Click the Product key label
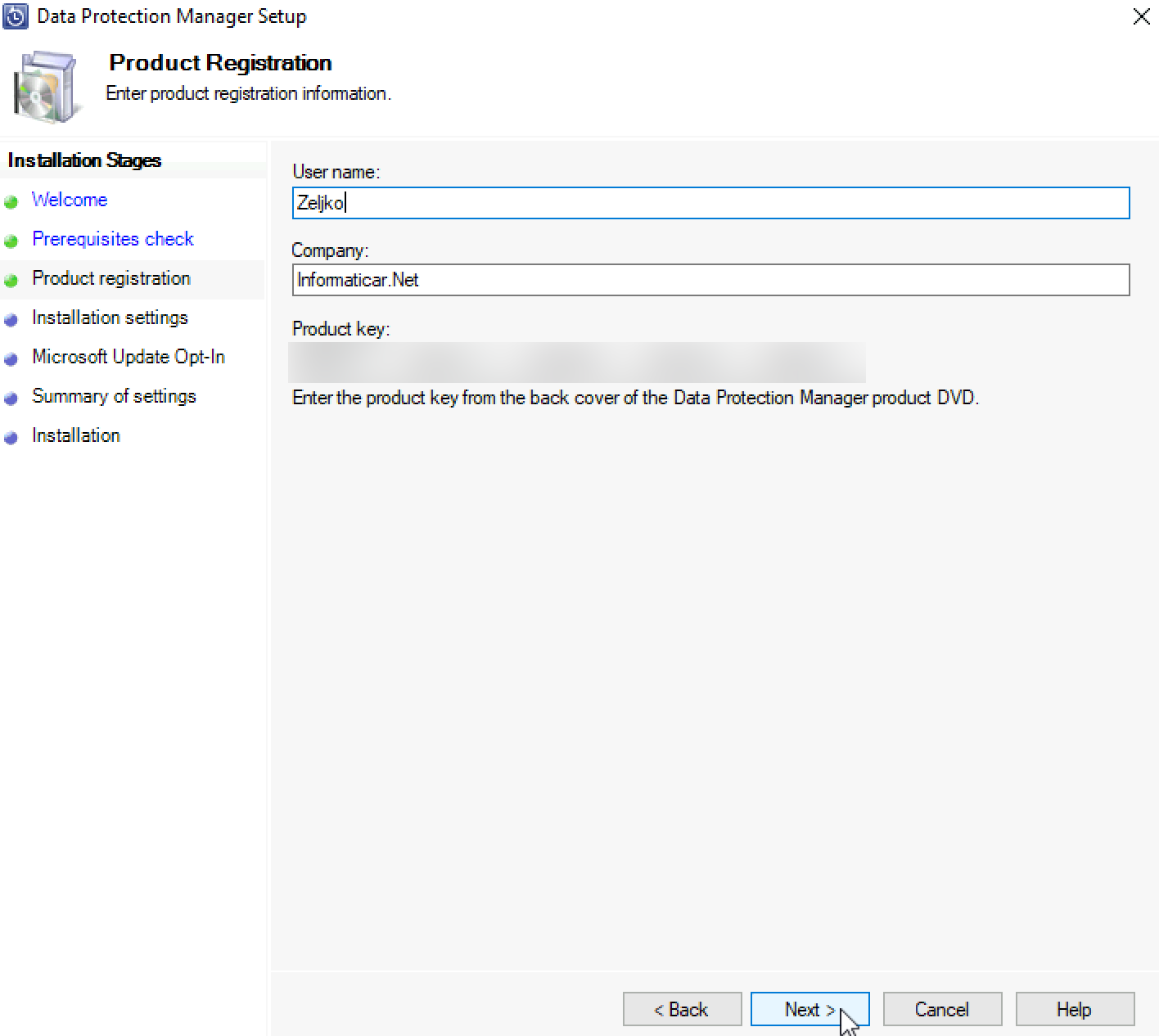This screenshot has height=1036, width=1159. pos(341,329)
